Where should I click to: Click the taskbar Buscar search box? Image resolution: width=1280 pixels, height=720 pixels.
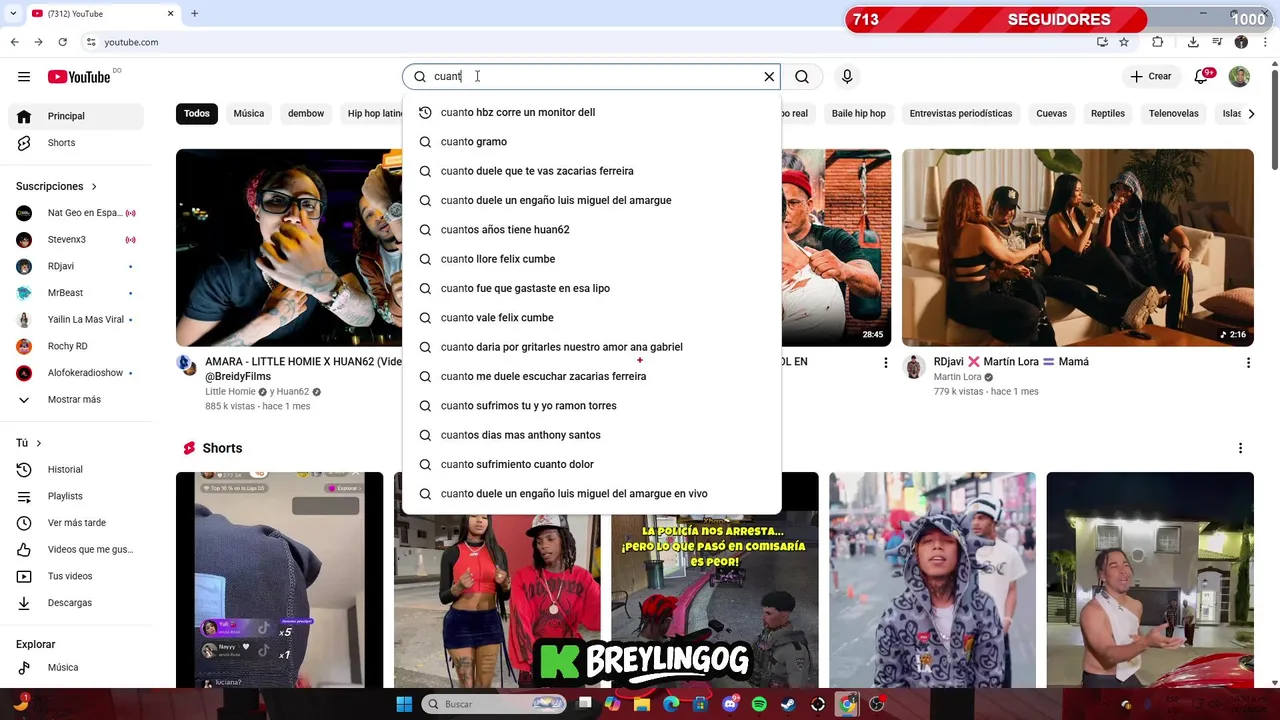click(x=492, y=704)
